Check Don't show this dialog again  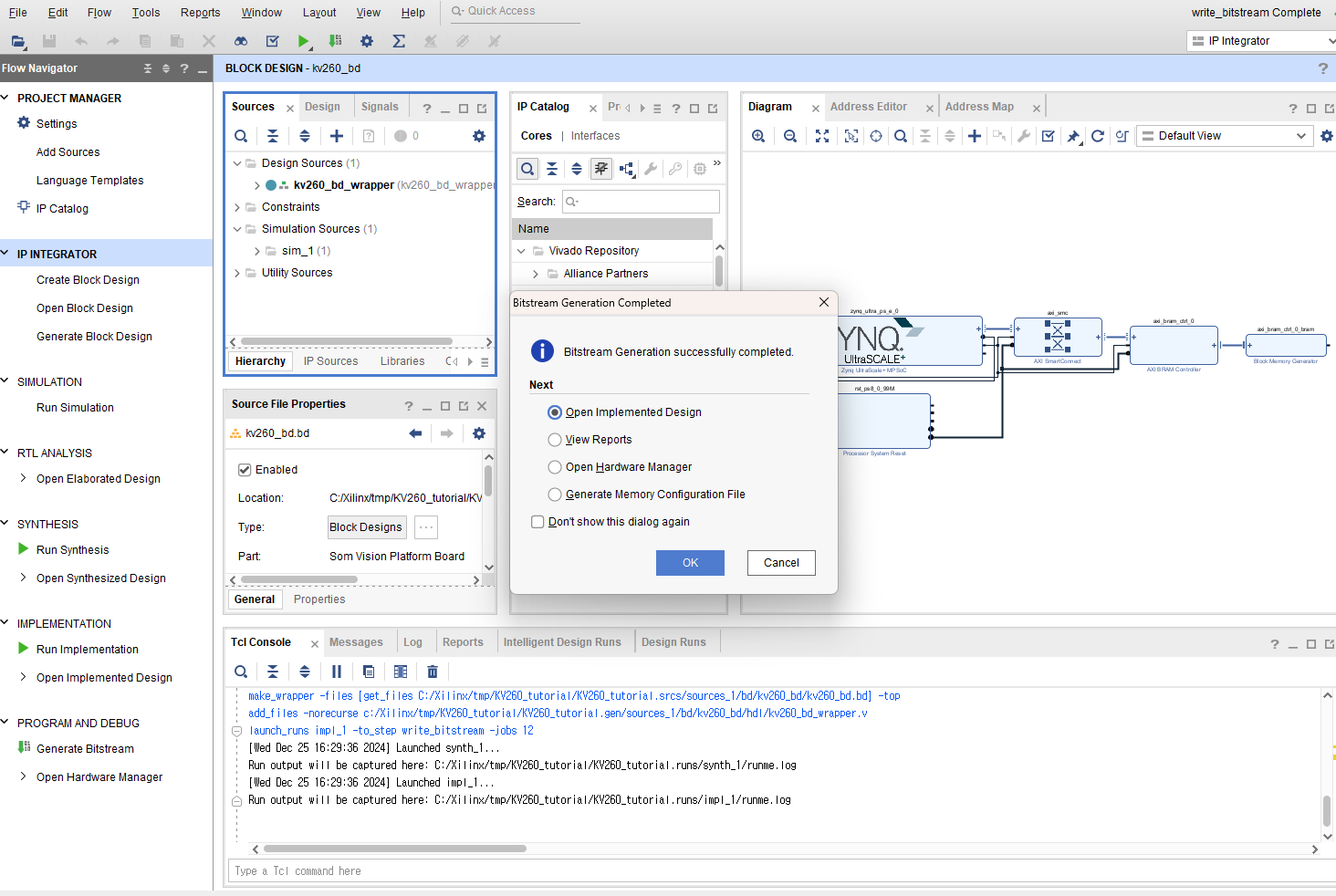click(538, 522)
